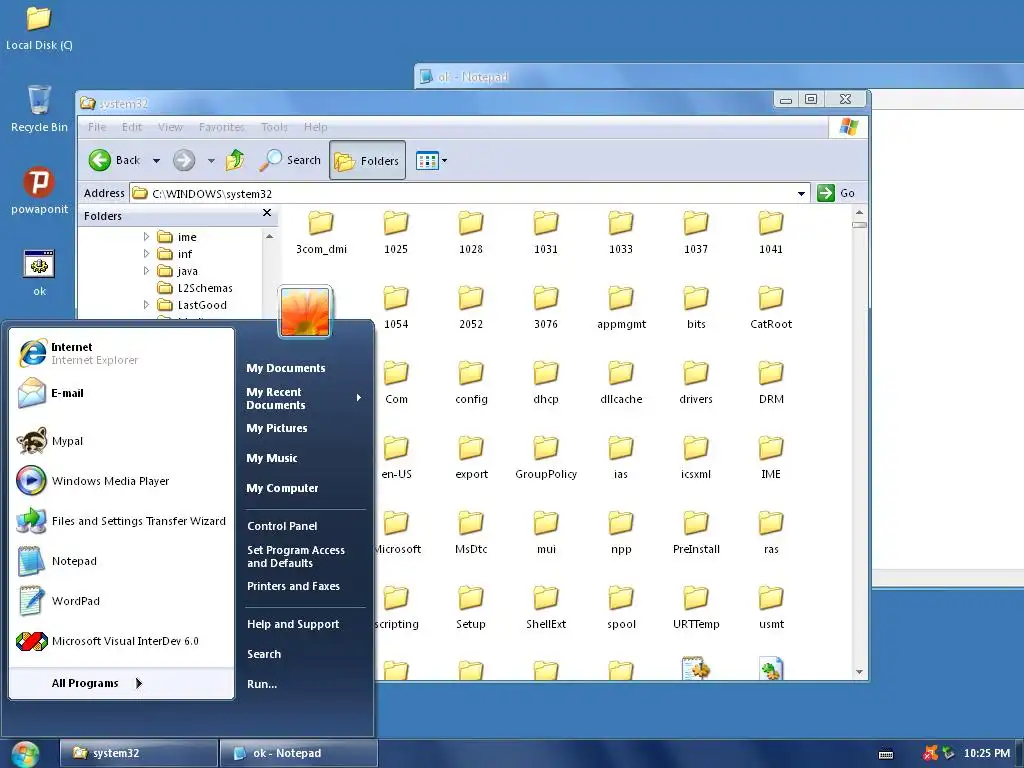Expand the ime folder in tree

146,236
